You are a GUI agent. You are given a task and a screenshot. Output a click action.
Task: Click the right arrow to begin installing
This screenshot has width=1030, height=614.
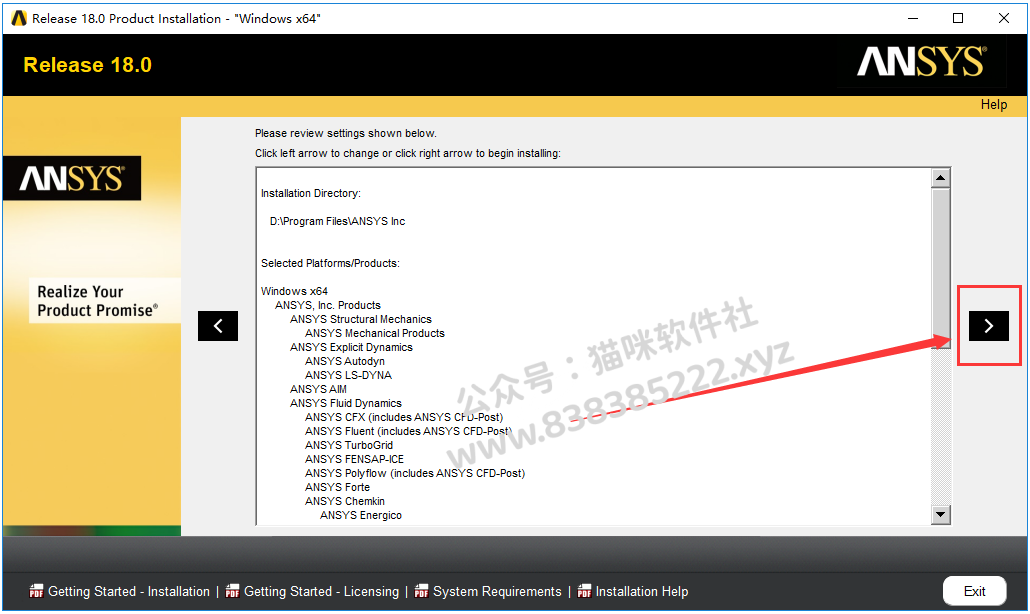pyautogui.click(x=989, y=326)
